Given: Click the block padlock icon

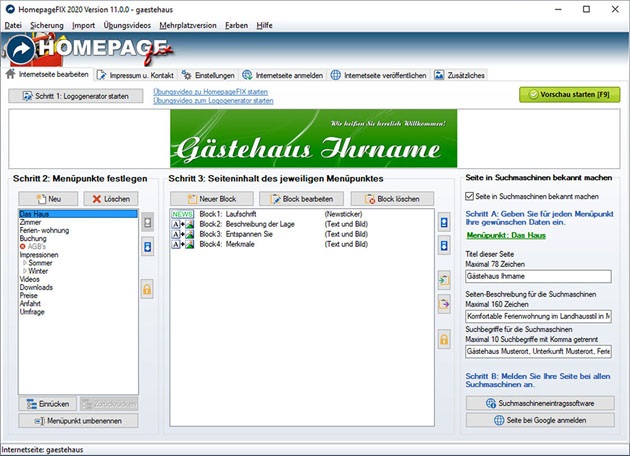Looking at the screenshot, I should pos(444,339).
